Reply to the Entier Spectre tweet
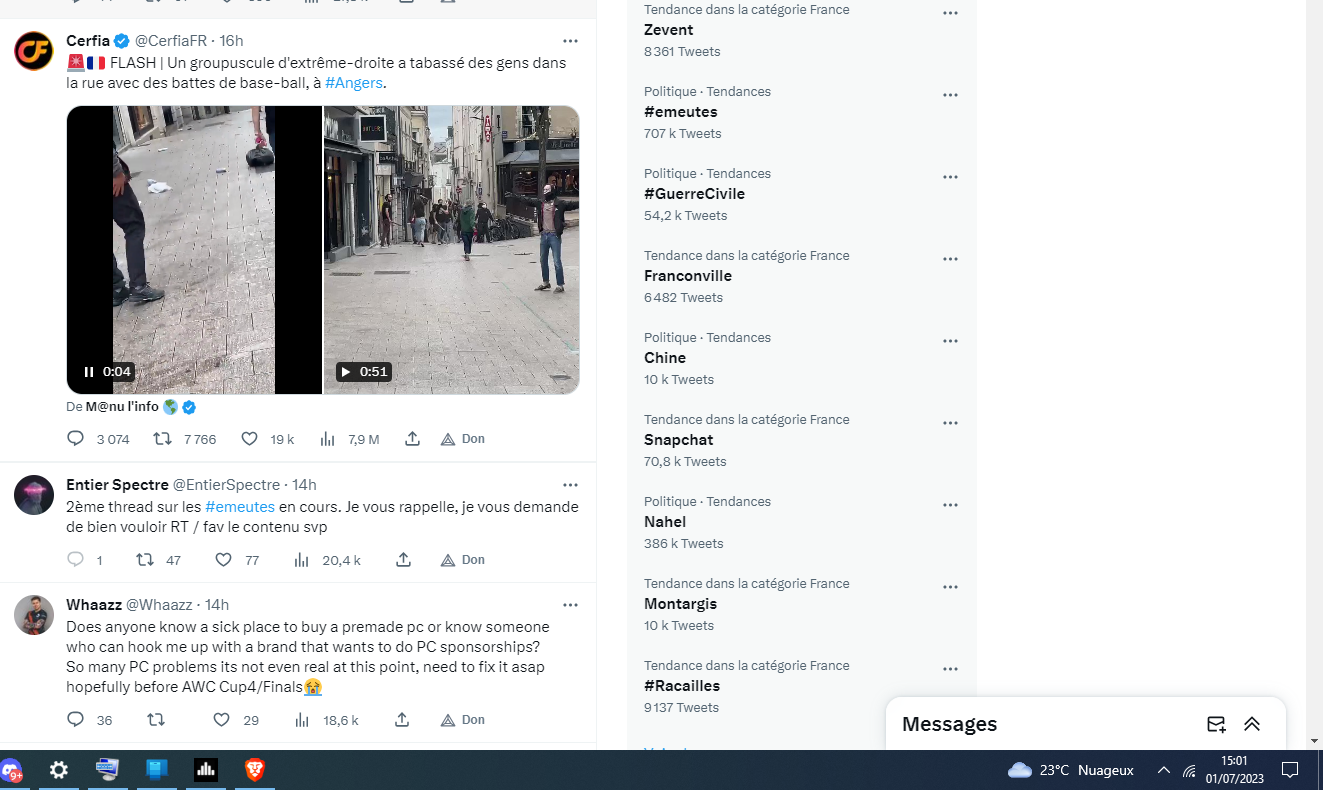The width and height of the screenshot is (1323, 790). pos(75,560)
